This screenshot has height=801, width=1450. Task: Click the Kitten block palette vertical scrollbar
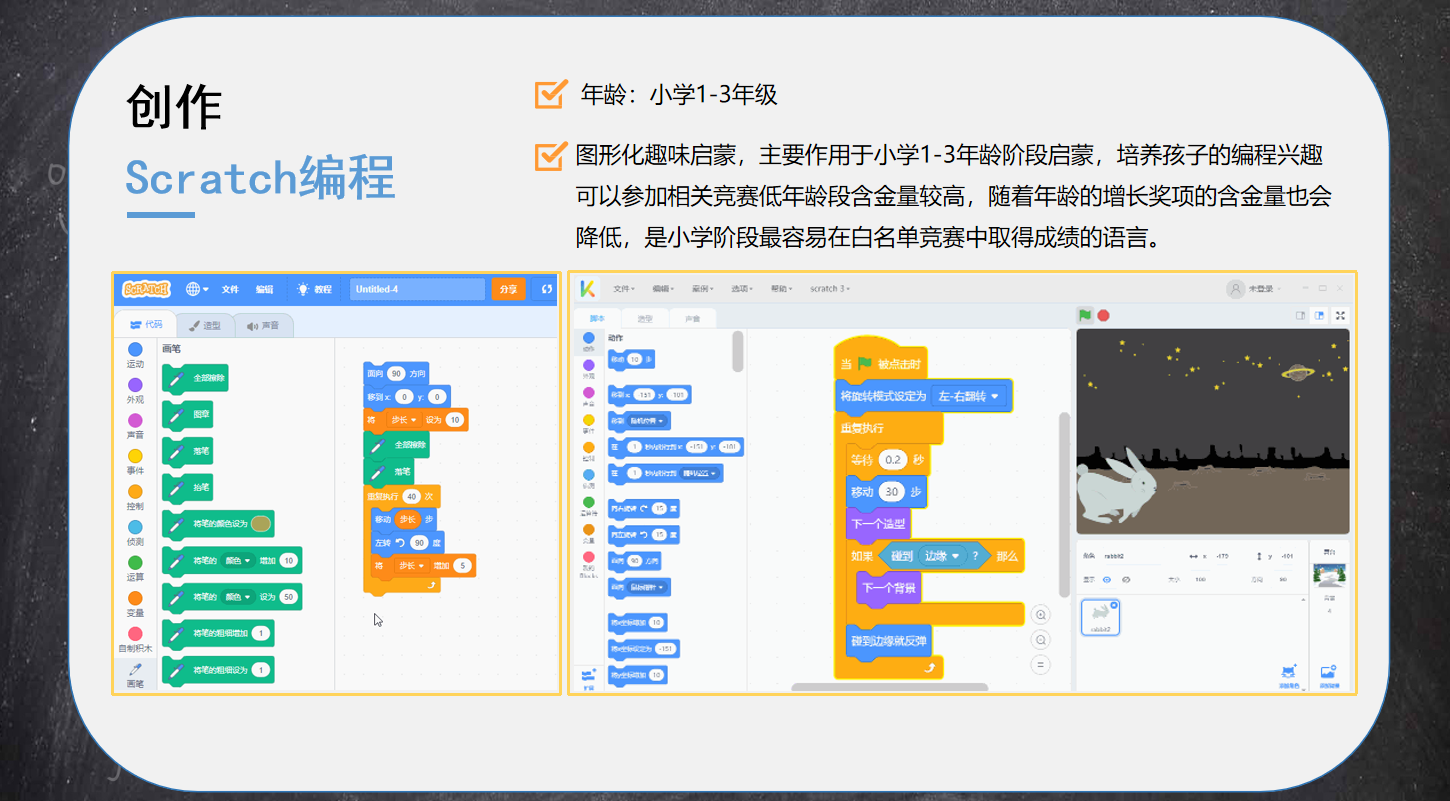click(738, 351)
